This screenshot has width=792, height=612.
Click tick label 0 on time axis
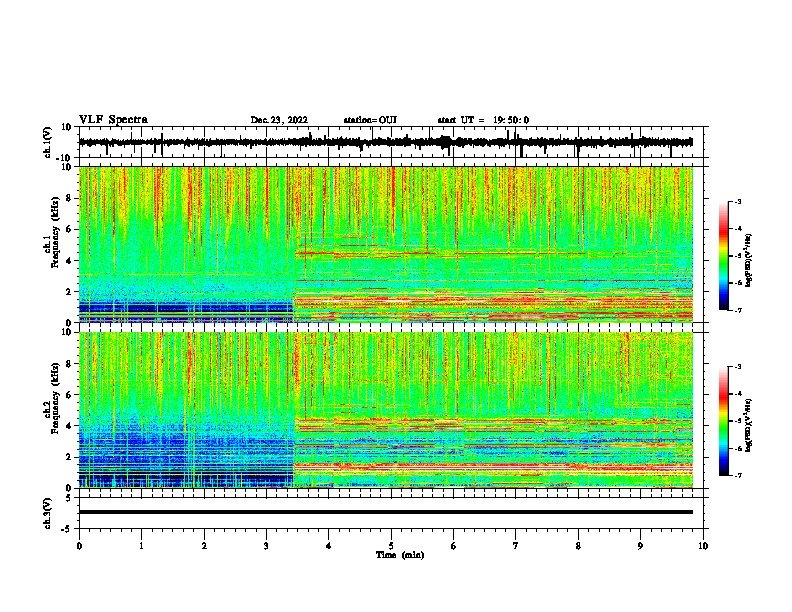tap(79, 546)
